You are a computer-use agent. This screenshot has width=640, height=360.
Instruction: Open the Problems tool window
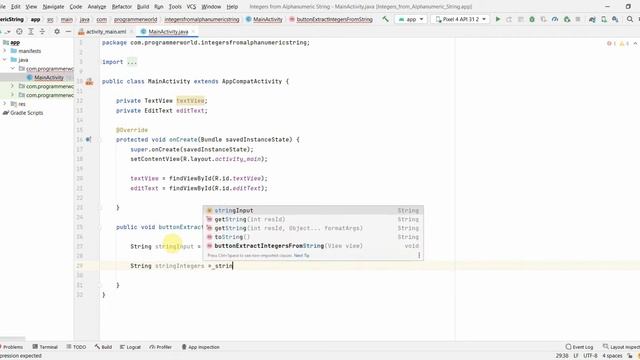click(x=12, y=347)
